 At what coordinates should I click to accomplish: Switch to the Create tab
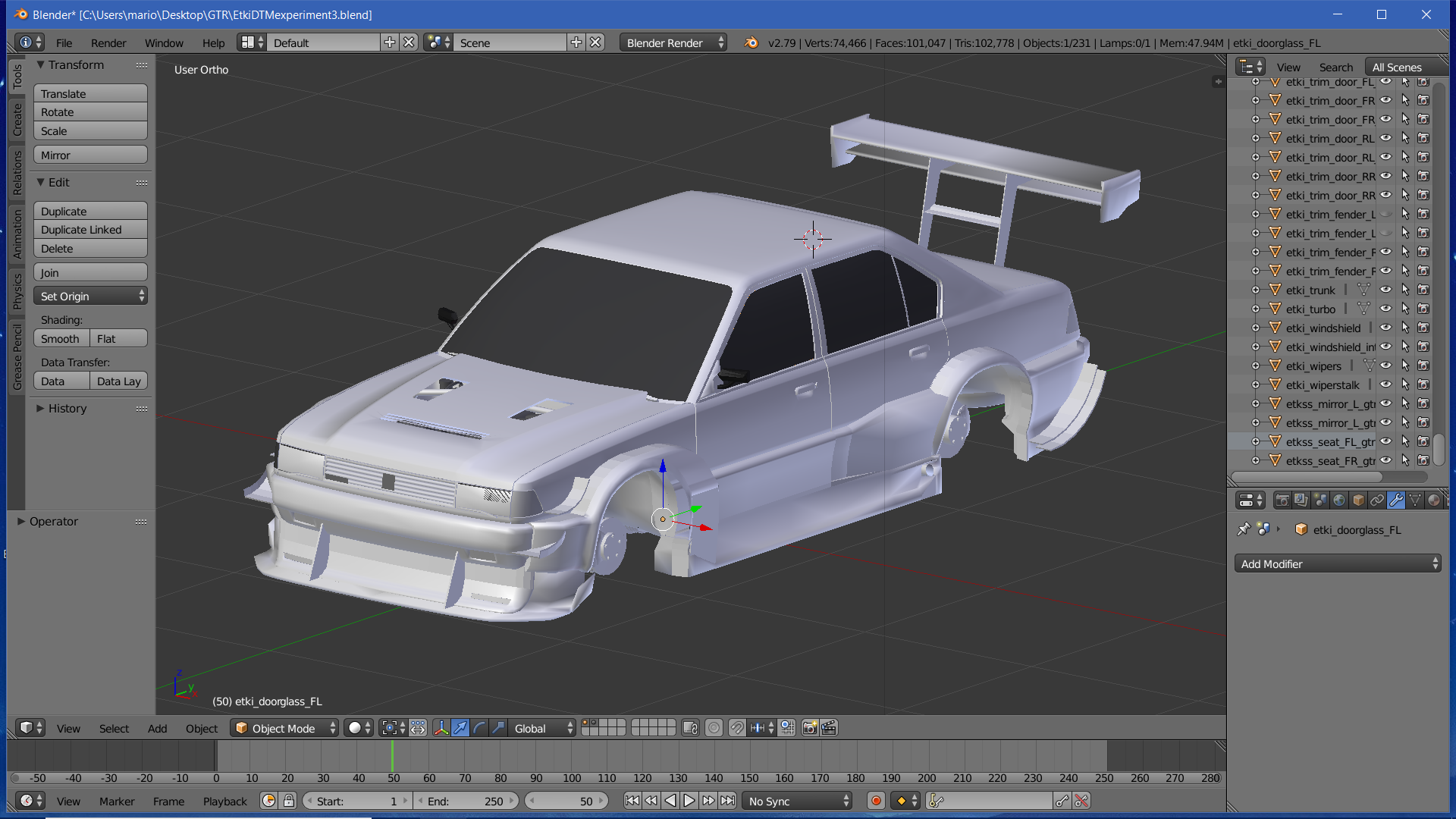[17, 120]
